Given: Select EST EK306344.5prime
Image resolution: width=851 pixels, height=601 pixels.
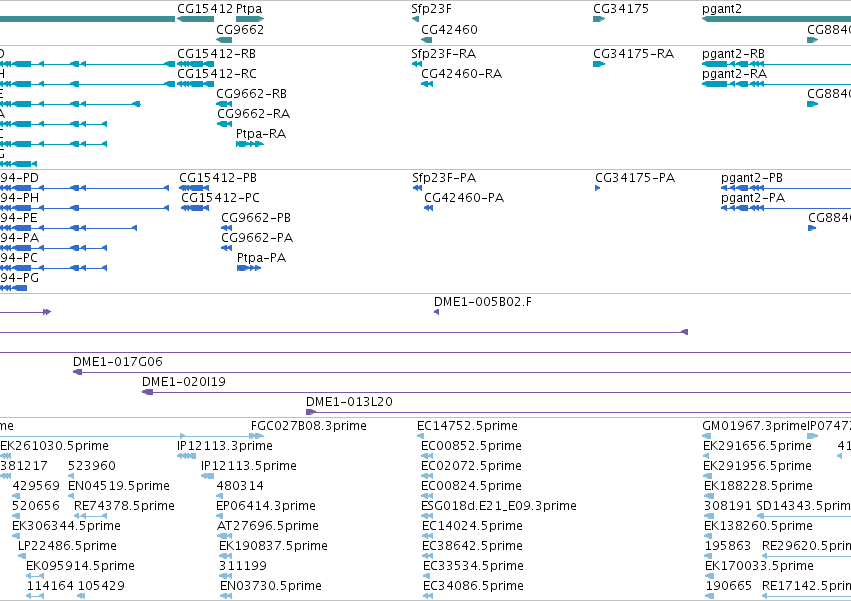Looking at the screenshot, I should click(66, 526).
